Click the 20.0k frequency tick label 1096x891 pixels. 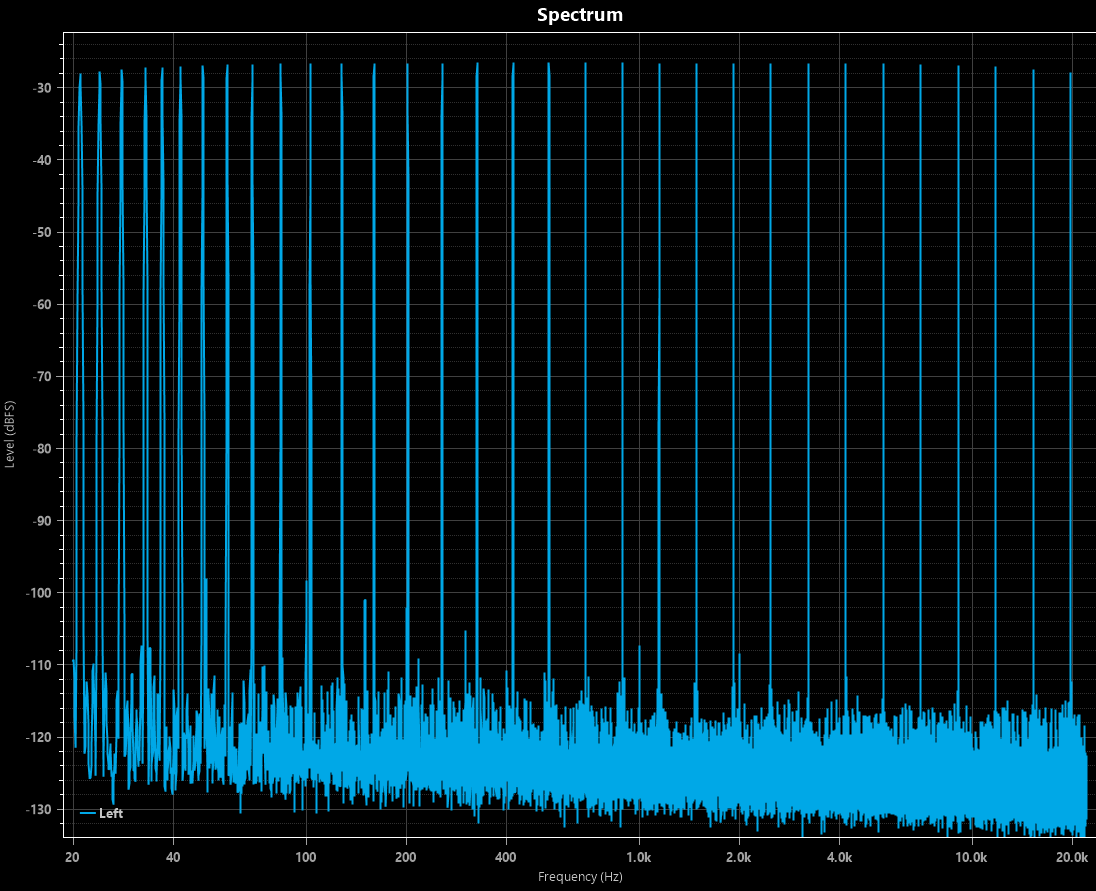pyautogui.click(x=1072, y=857)
